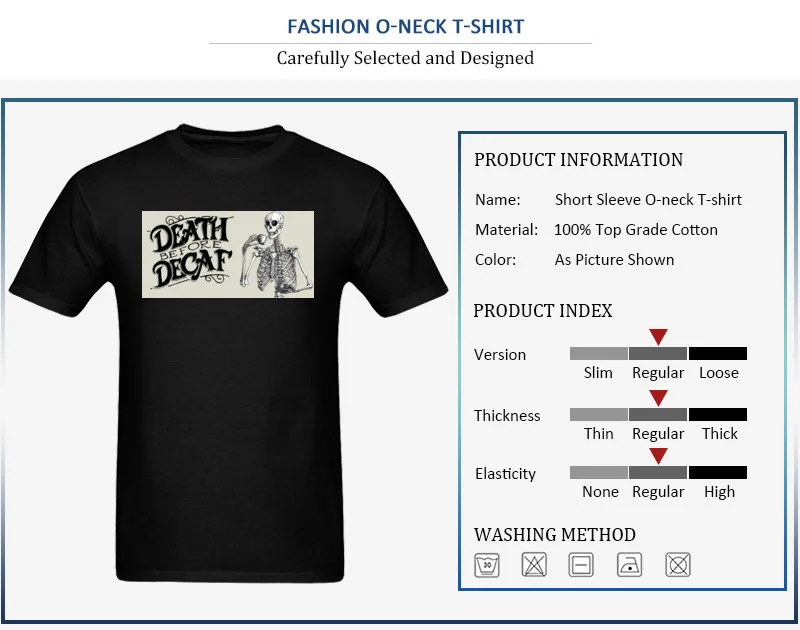Select the Slim version bar segment
800x630 pixels.
click(x=598, y=354)
